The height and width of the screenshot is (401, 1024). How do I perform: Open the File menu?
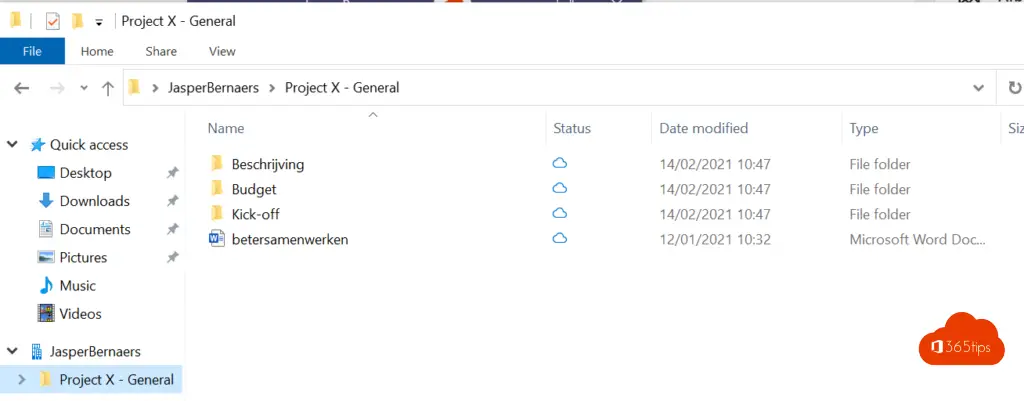pos(32,51)
